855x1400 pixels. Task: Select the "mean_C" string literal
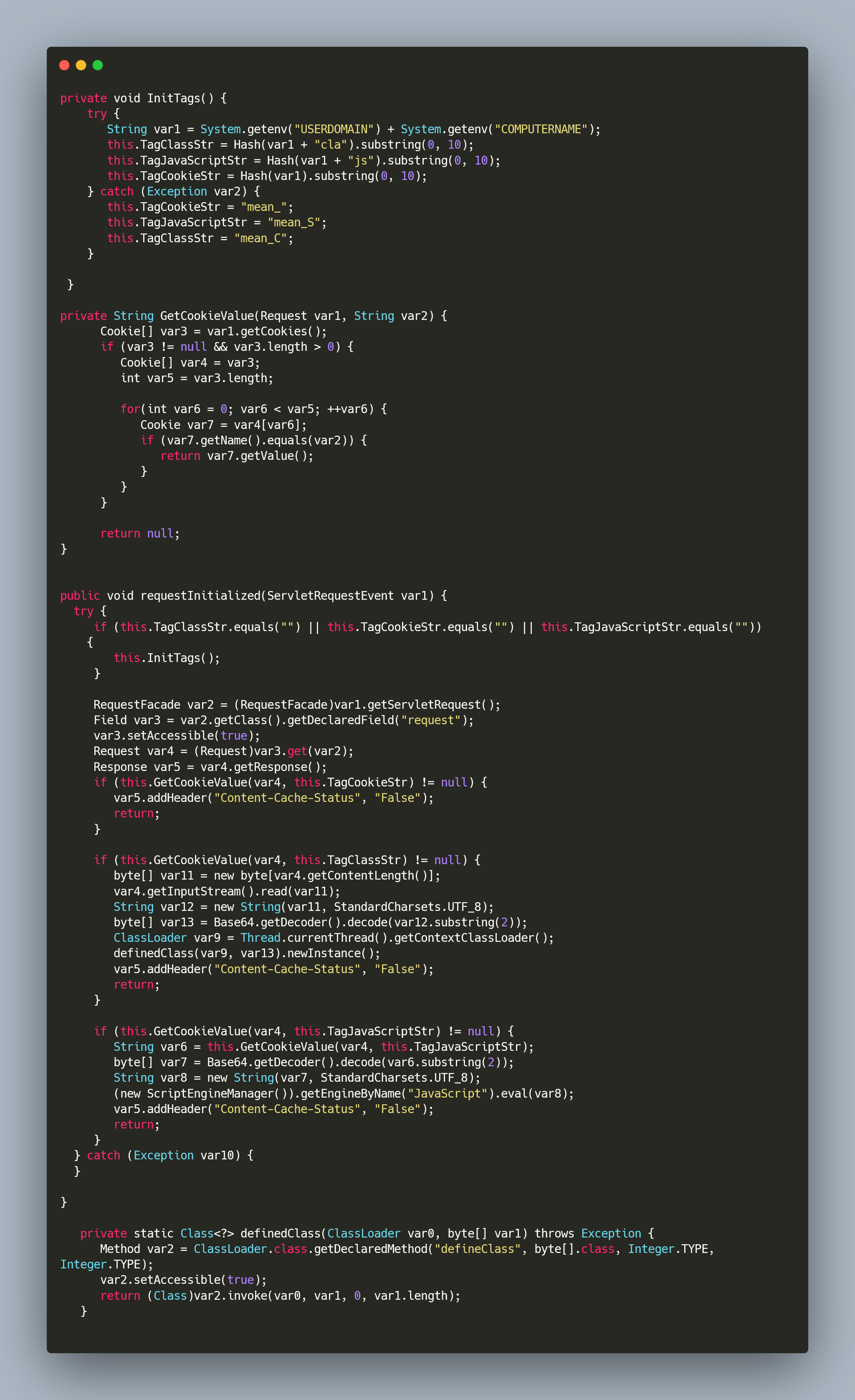point(260,238)
